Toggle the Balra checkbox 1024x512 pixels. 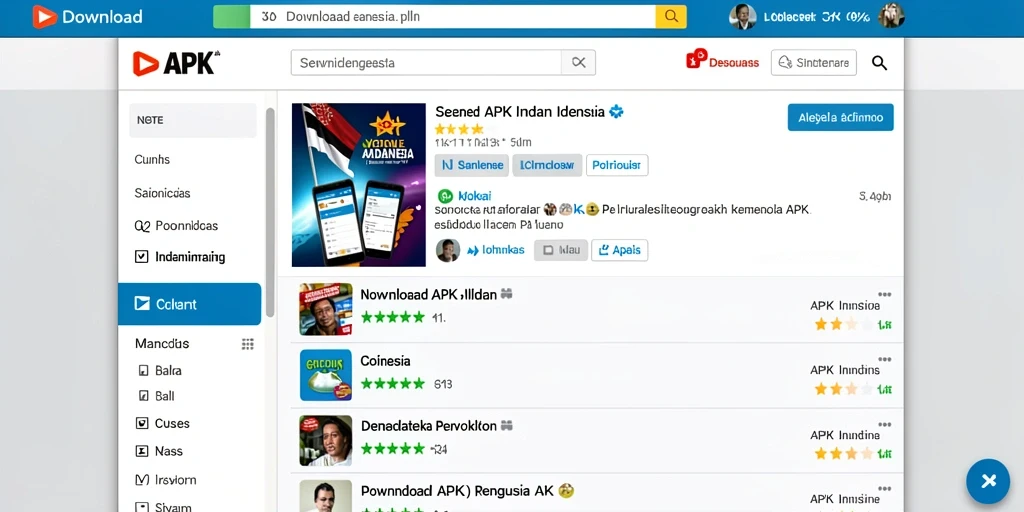click(143, 371)
